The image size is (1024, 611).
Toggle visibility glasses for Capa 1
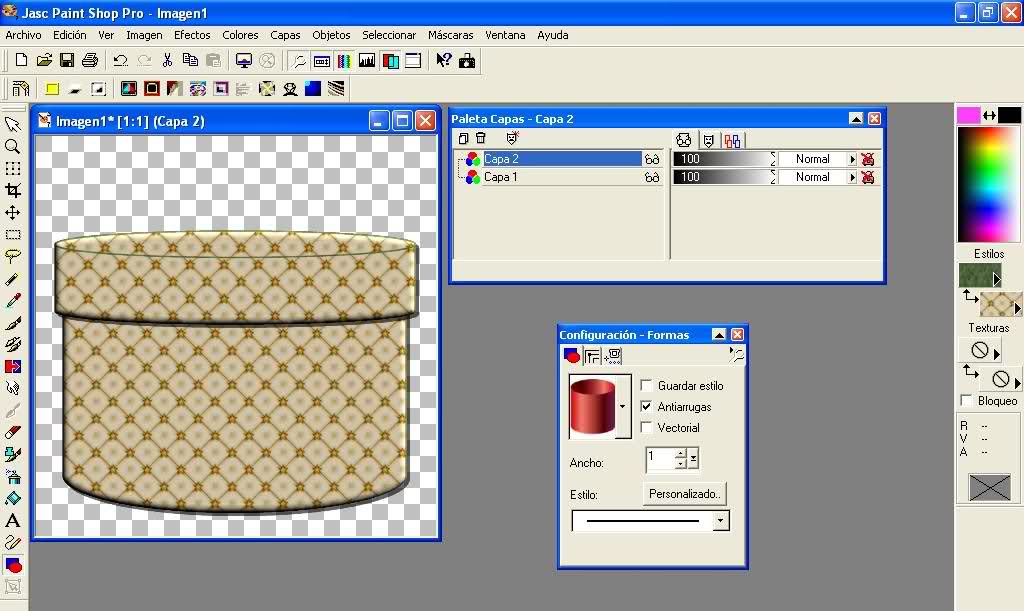(652, 177)
